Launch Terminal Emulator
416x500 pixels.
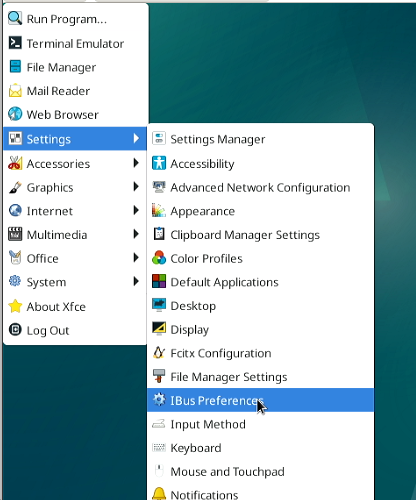pyautogui.click(x=75, y=43)
